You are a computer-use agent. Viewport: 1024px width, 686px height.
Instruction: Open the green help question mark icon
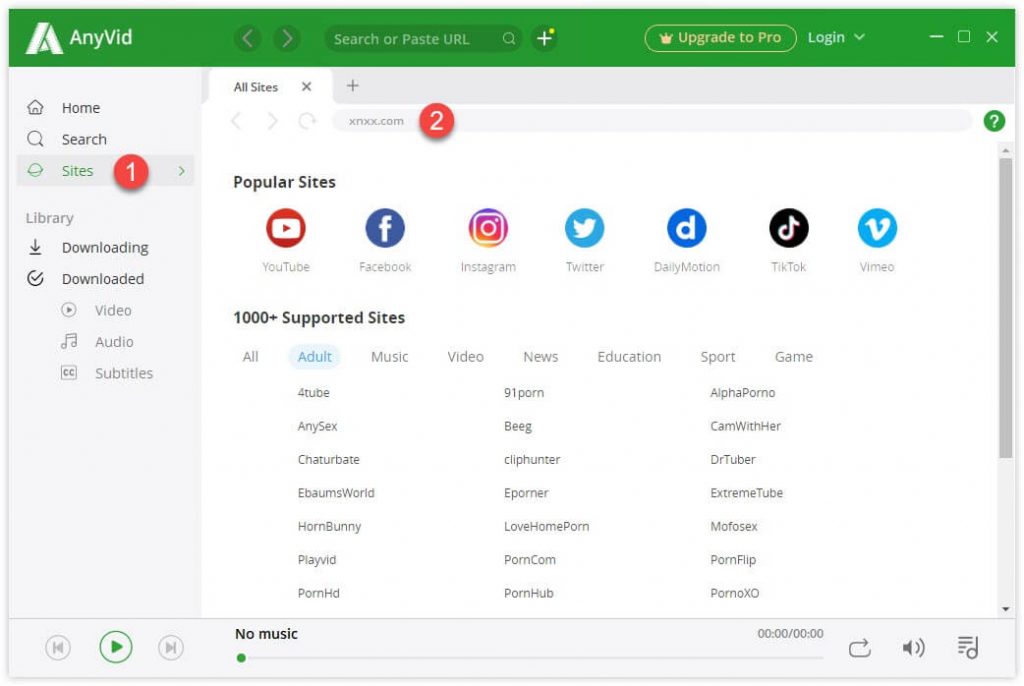click(993, 121)
